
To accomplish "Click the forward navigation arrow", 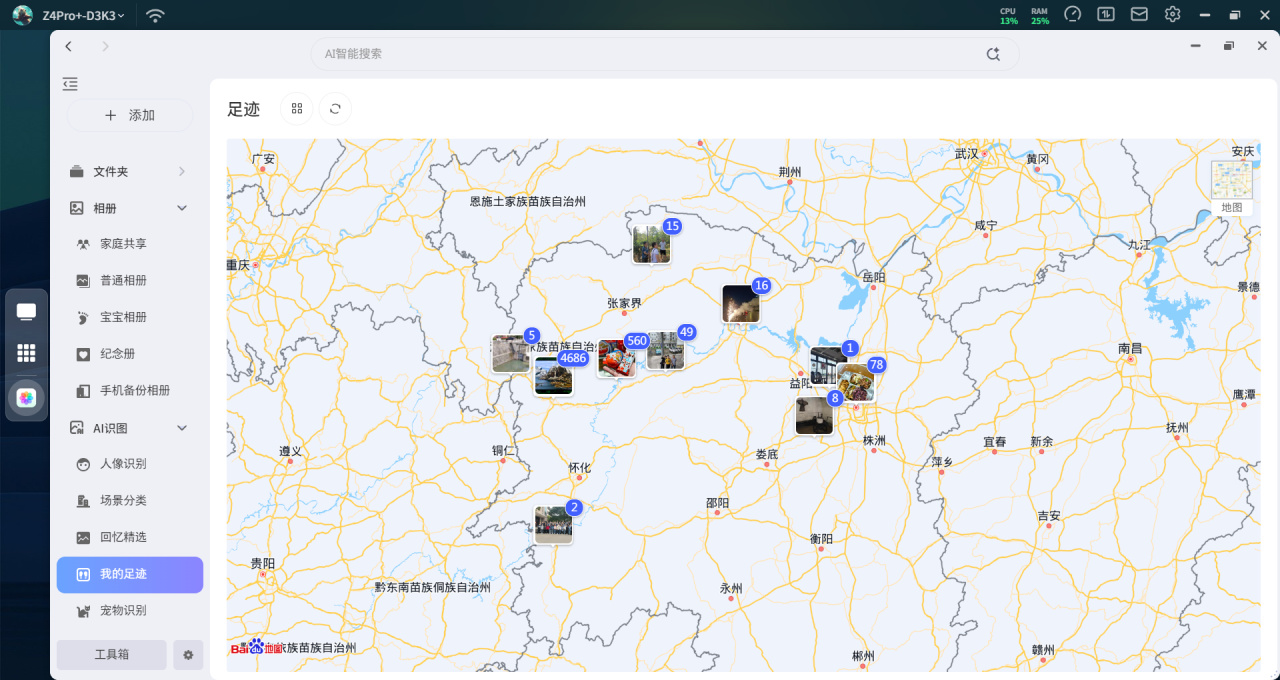I will pos(105,47).
